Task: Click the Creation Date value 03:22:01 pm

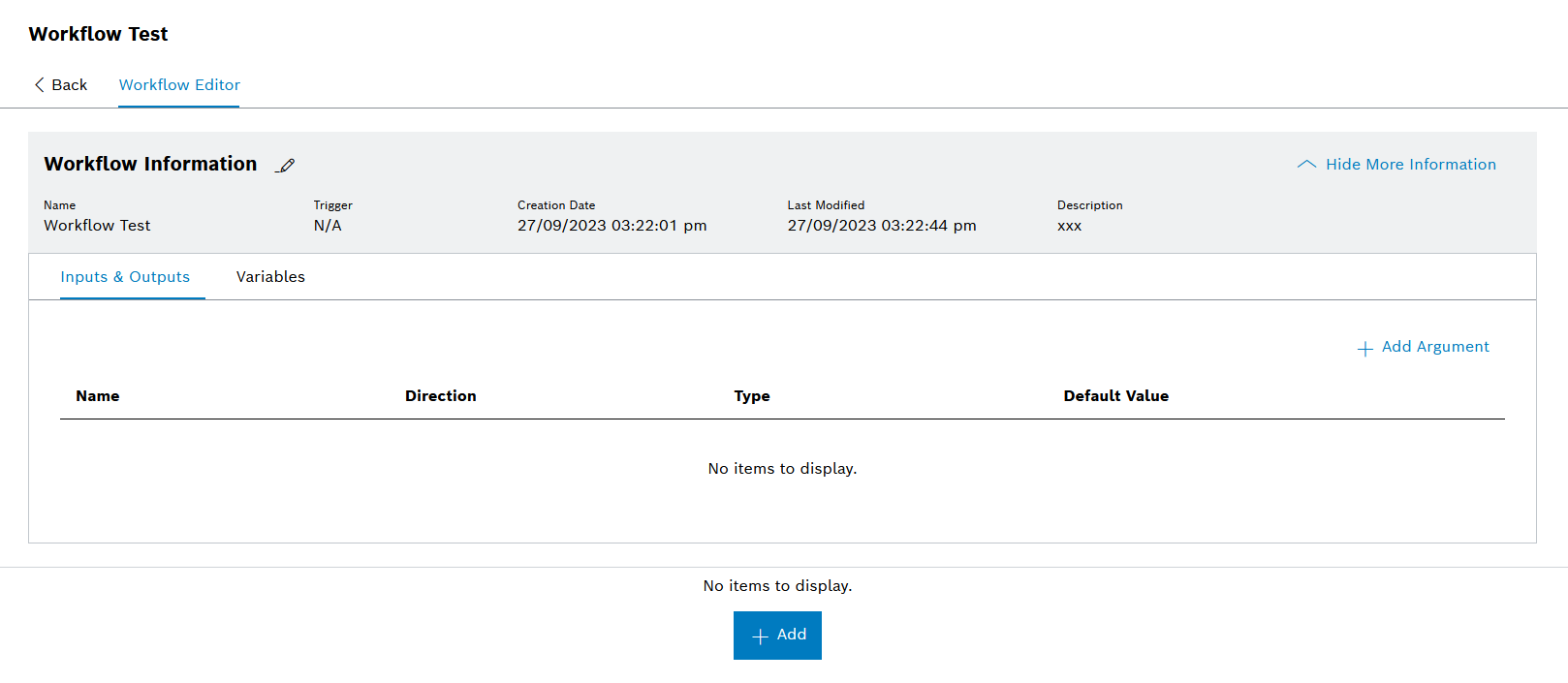Action: point(612,226)
